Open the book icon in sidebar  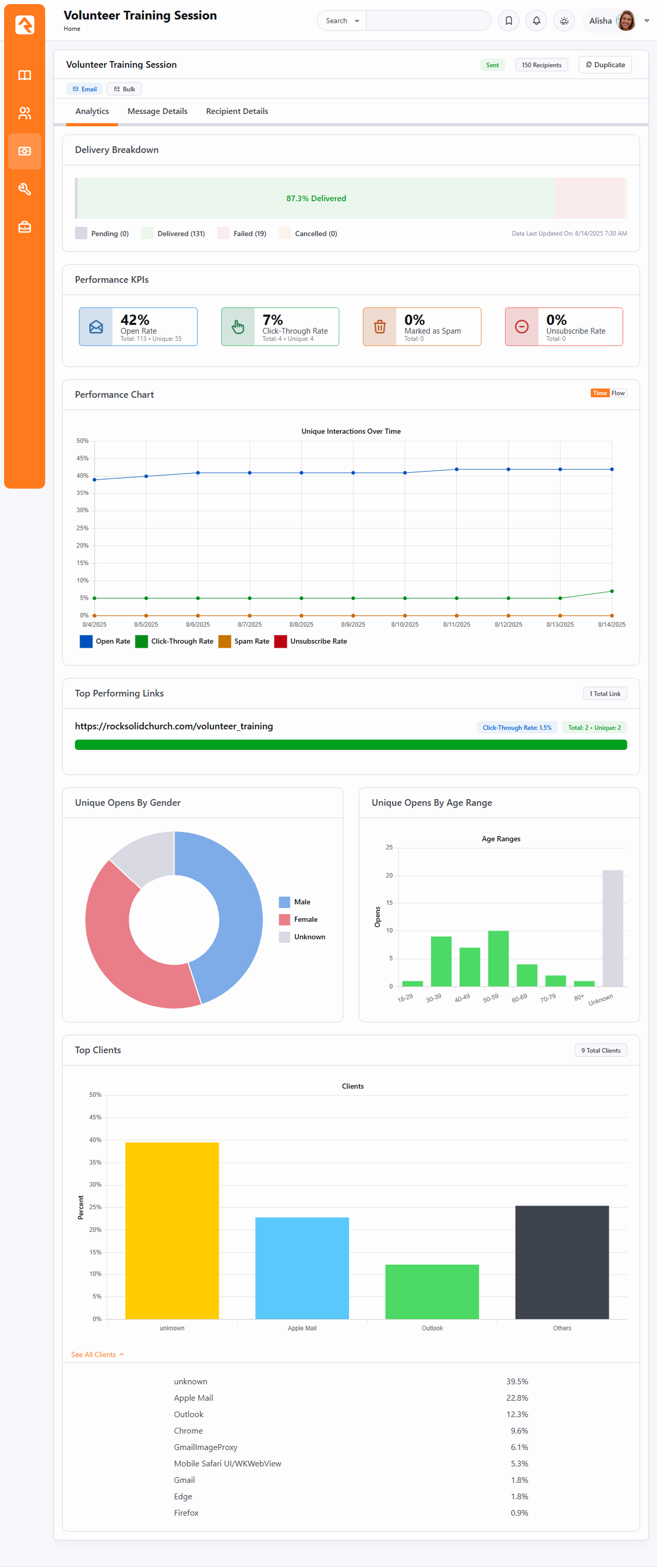[x=24, y=75]
